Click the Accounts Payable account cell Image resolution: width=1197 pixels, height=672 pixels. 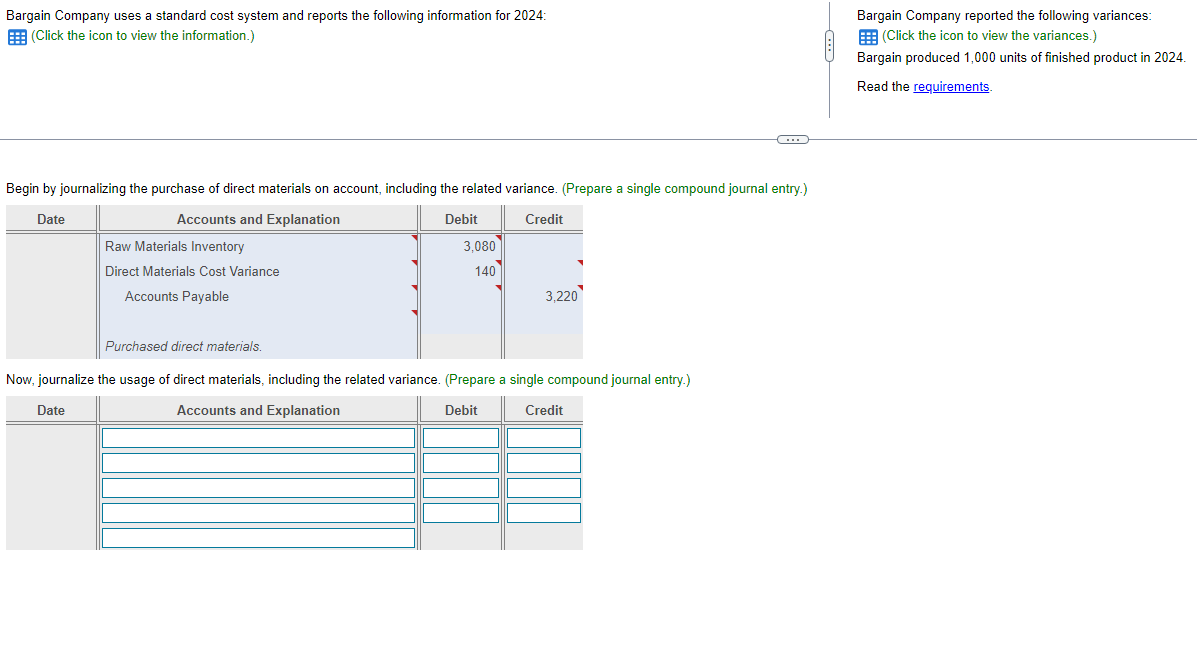[x=259, y=296]
